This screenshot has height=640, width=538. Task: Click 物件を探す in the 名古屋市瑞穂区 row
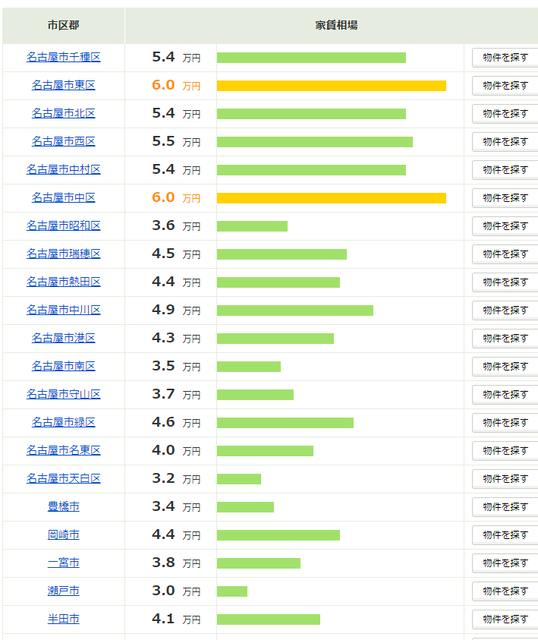[505, 254]
